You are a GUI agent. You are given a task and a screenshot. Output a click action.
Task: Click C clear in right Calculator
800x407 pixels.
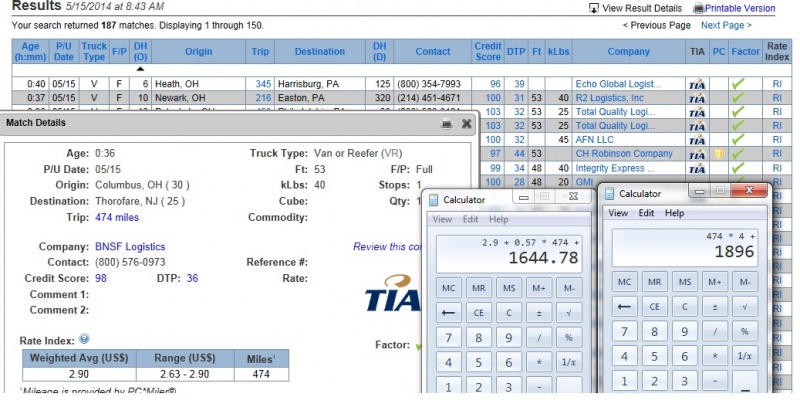(685, 307)
